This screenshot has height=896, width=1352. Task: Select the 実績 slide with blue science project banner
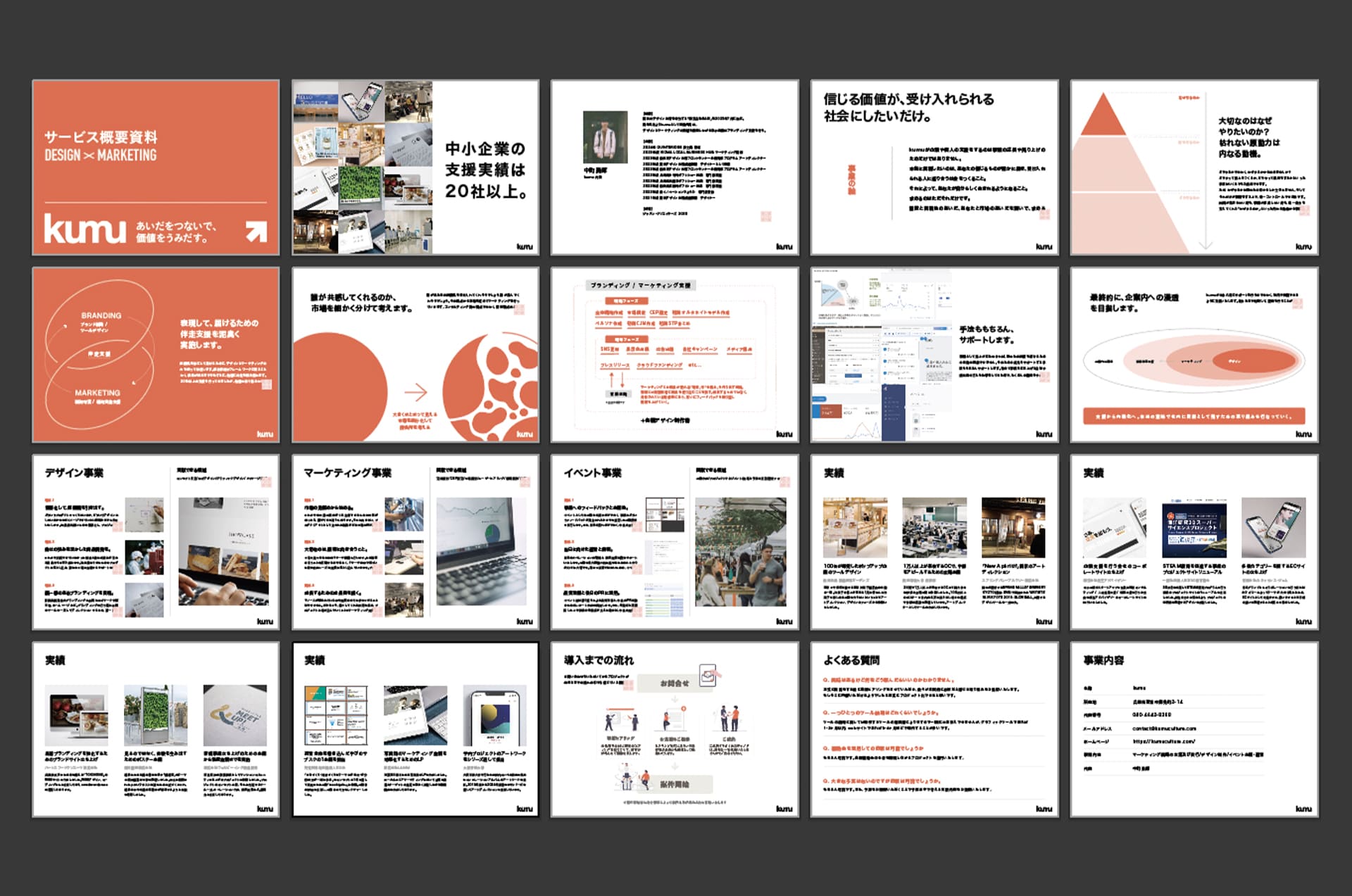coord(1194,542)
